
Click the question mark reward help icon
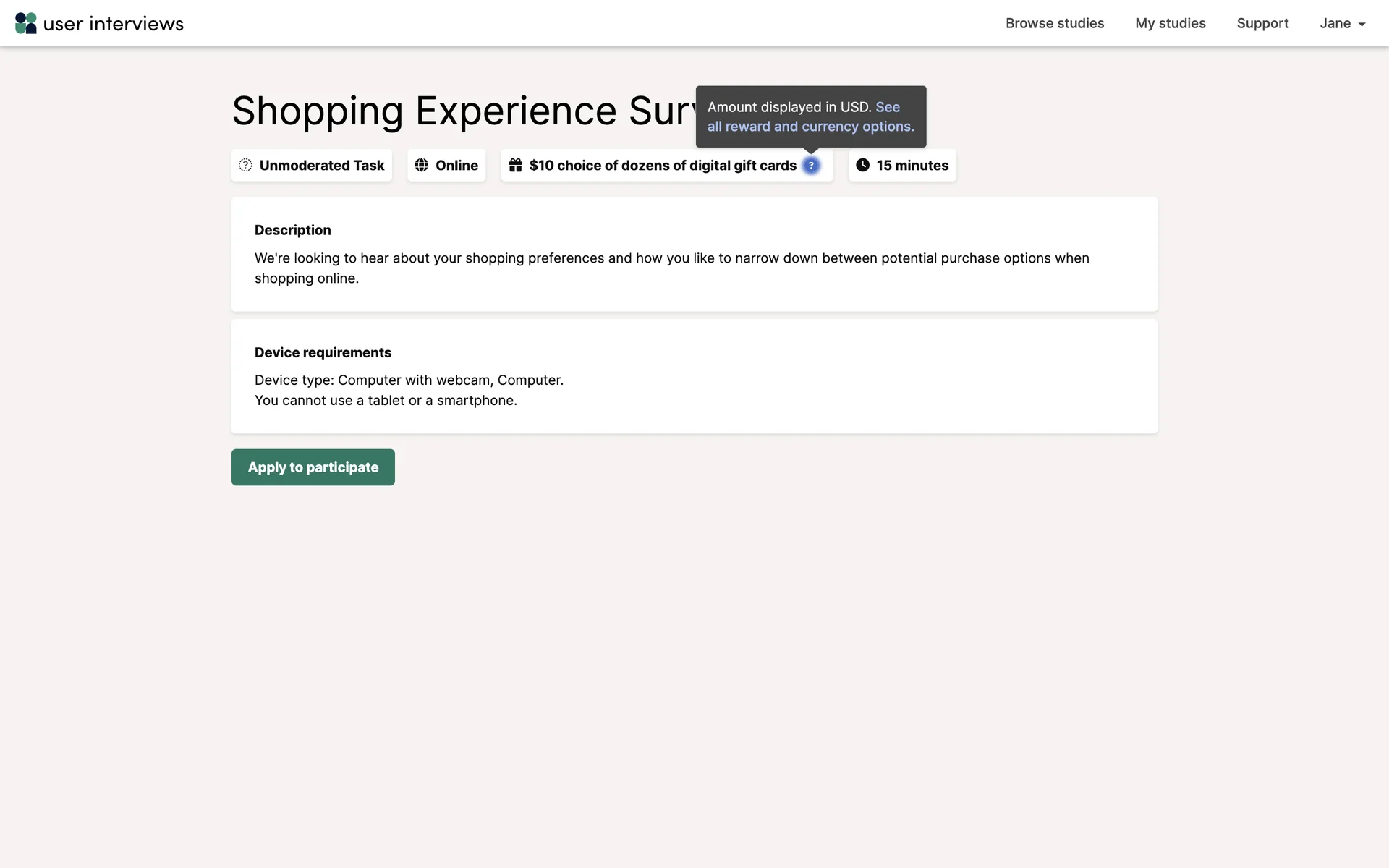click(x=811, y=166)
